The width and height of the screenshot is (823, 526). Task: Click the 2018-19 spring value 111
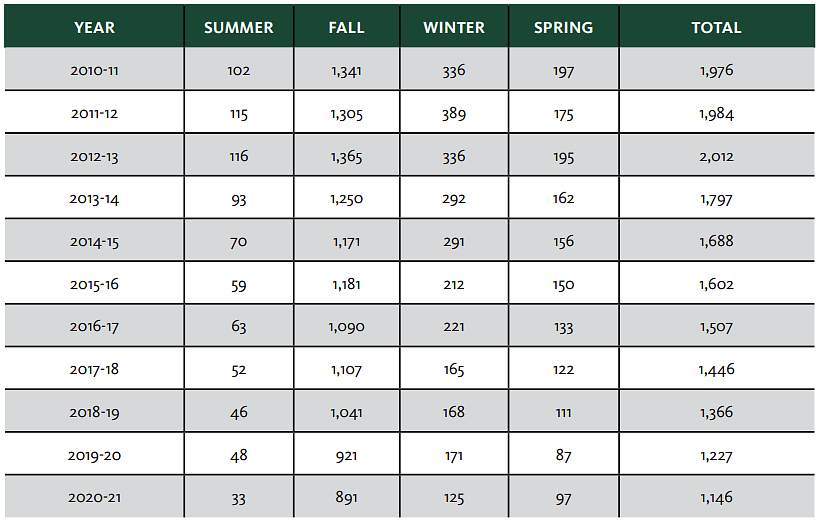[563, 412]
